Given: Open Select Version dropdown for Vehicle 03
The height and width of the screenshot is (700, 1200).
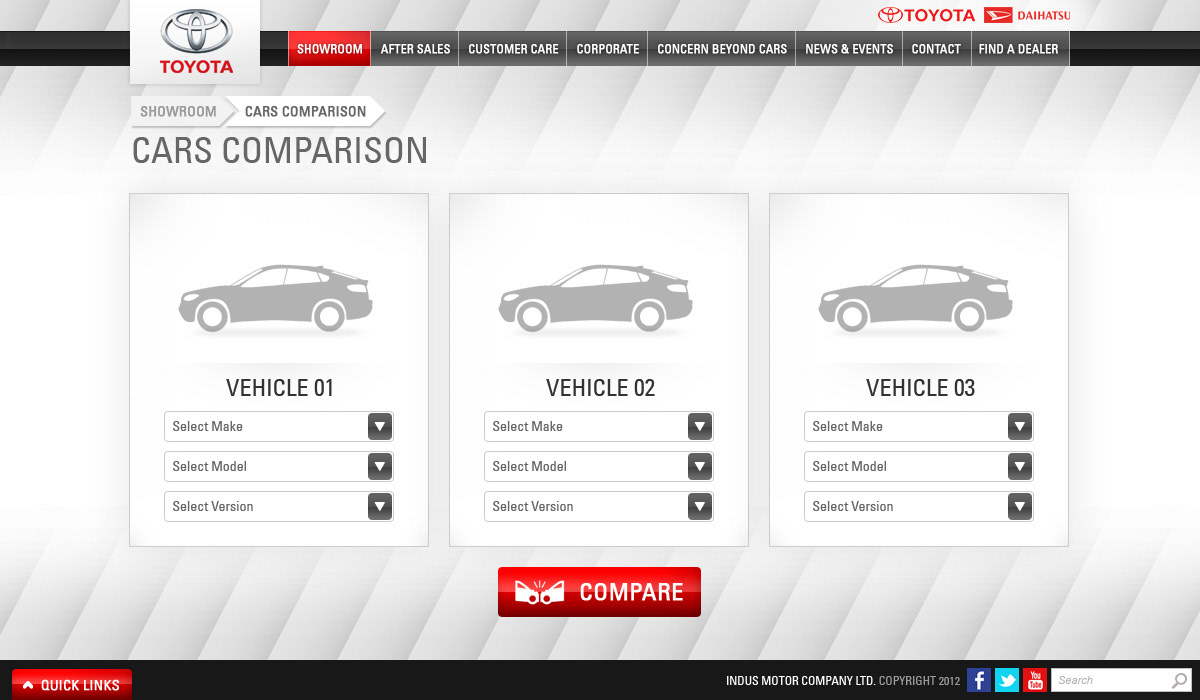Looking at the screenshot, I should coord(919,507).
